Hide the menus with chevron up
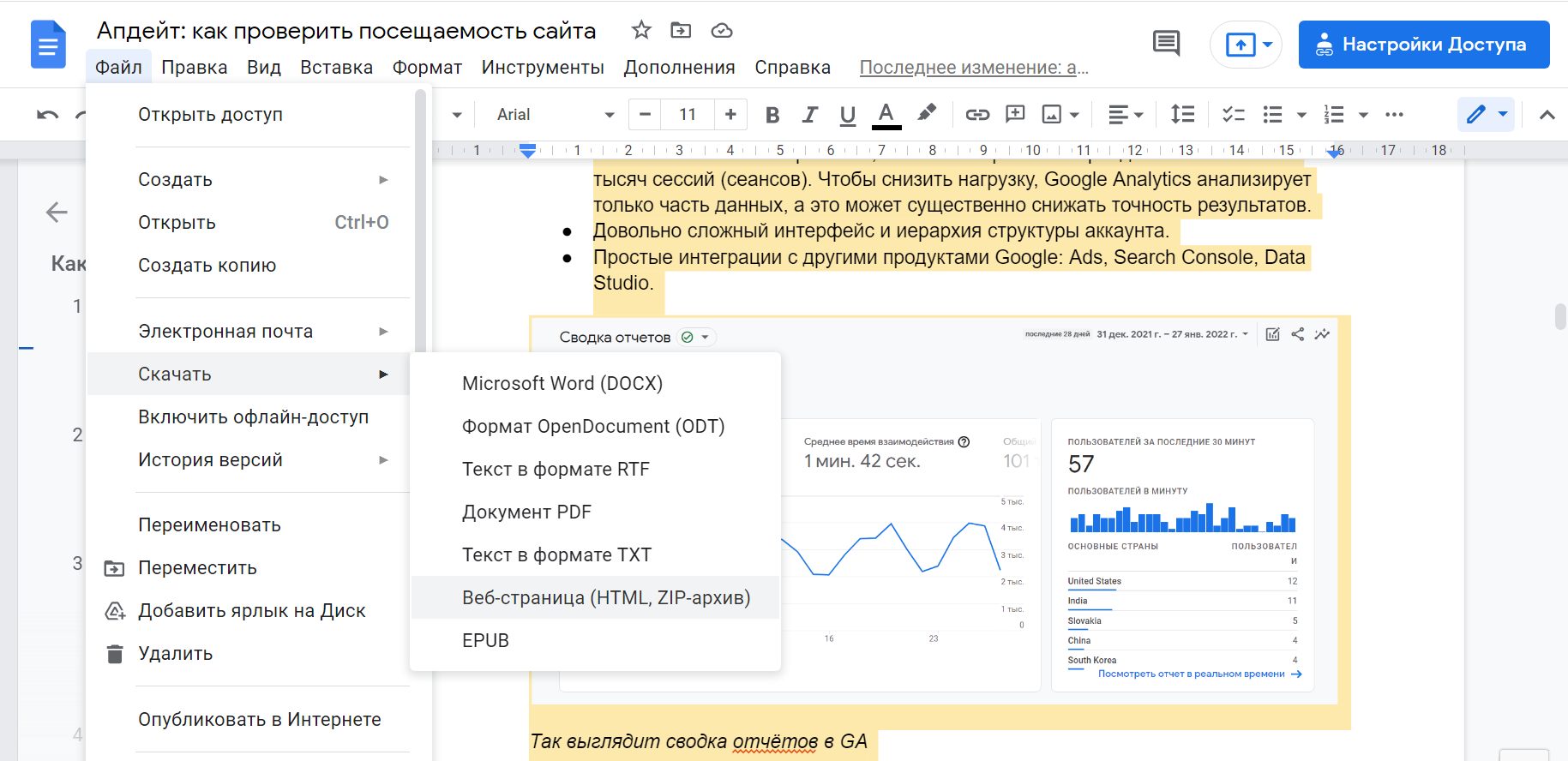 point(1547,115)
